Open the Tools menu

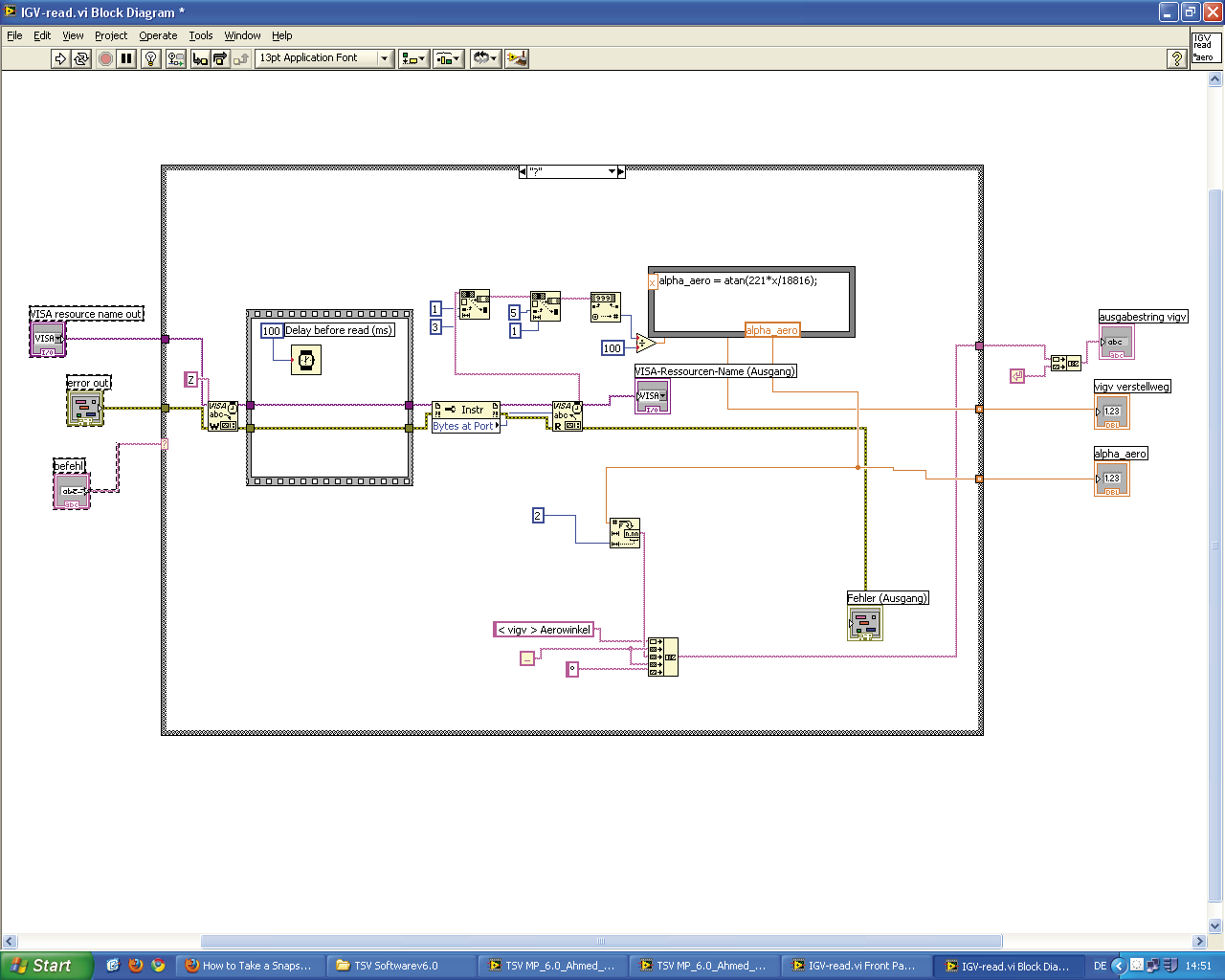tap(201, 35)
